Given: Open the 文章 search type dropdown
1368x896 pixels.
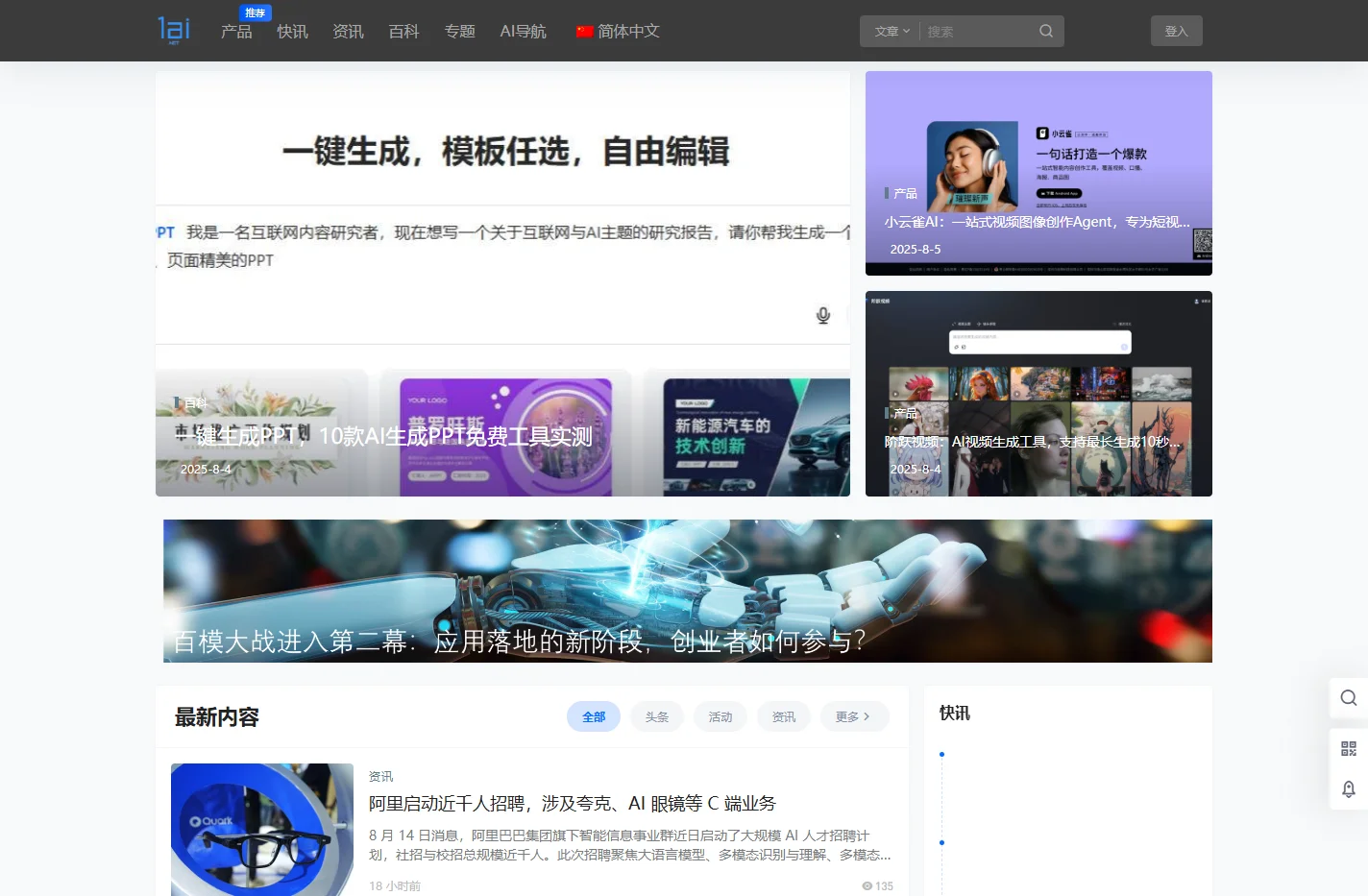Looking at the screenshot, I should click(x=892, y=32).
